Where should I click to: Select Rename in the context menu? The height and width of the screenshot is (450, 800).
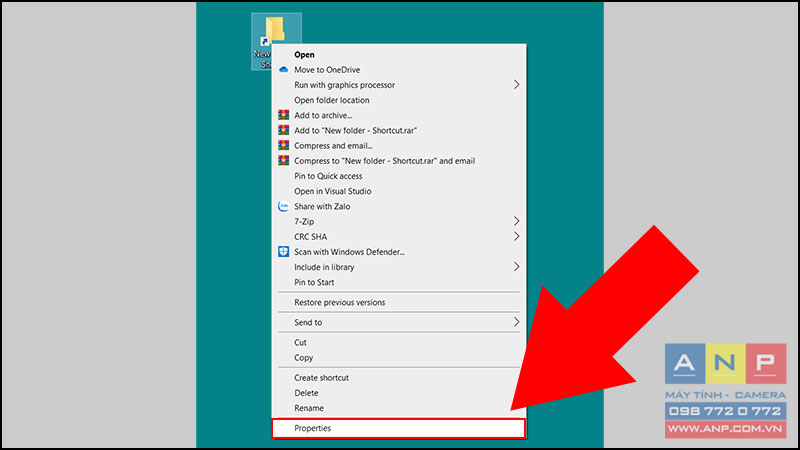[398, 408]
